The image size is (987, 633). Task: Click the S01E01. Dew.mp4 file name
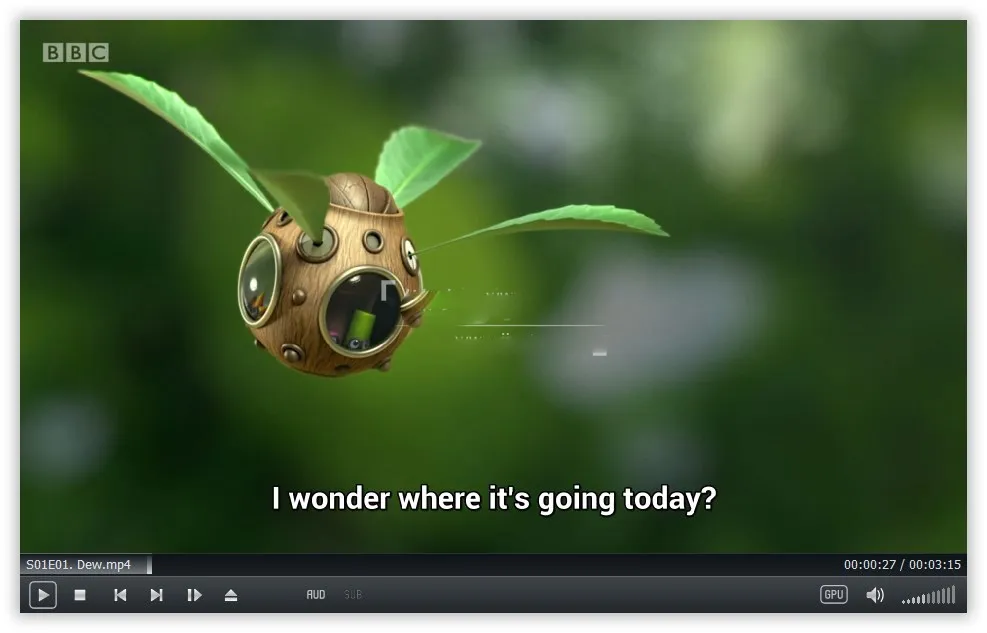(79, 564)
